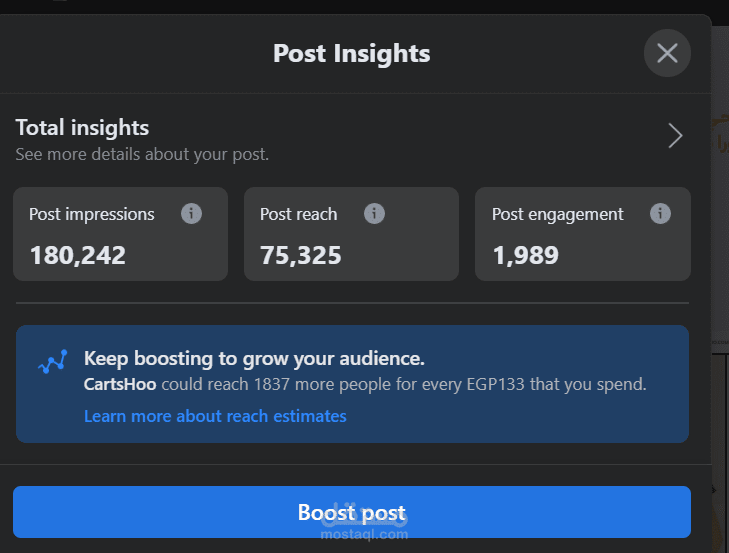Select the Post engagement label
729x553 pixels.
(x=557, y=214)
